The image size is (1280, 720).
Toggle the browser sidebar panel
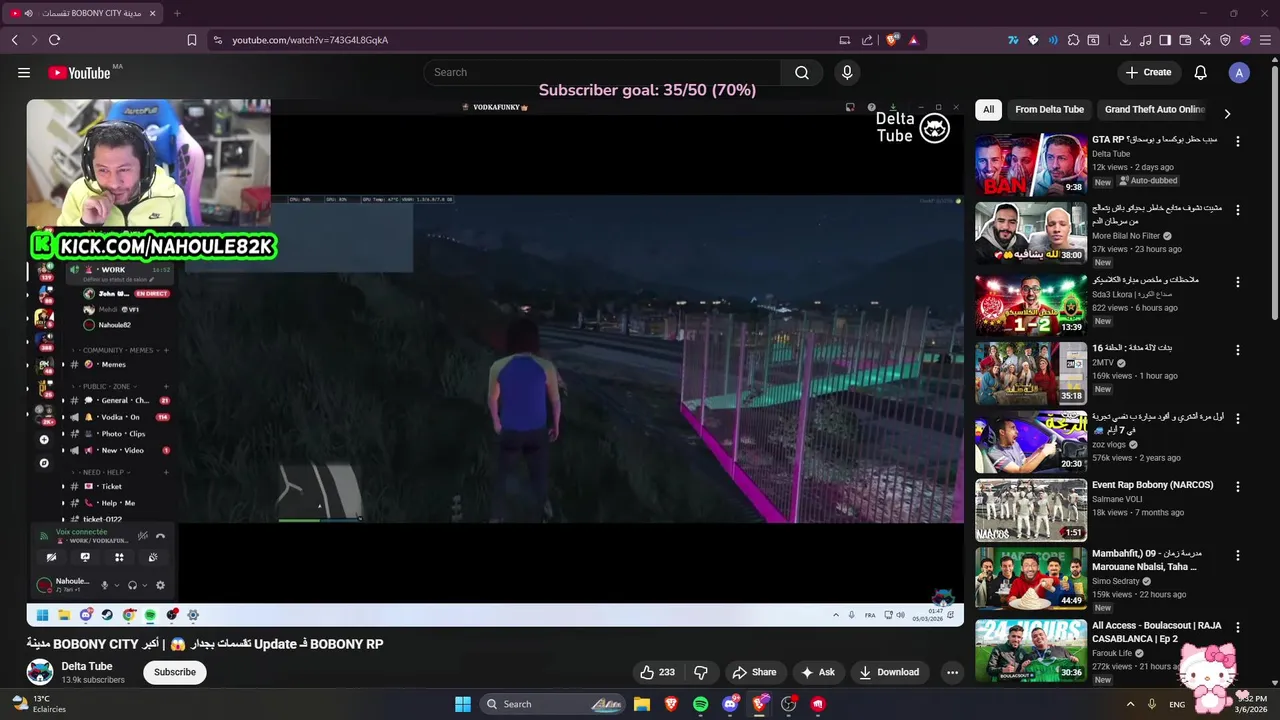[x=1165, y=40]
